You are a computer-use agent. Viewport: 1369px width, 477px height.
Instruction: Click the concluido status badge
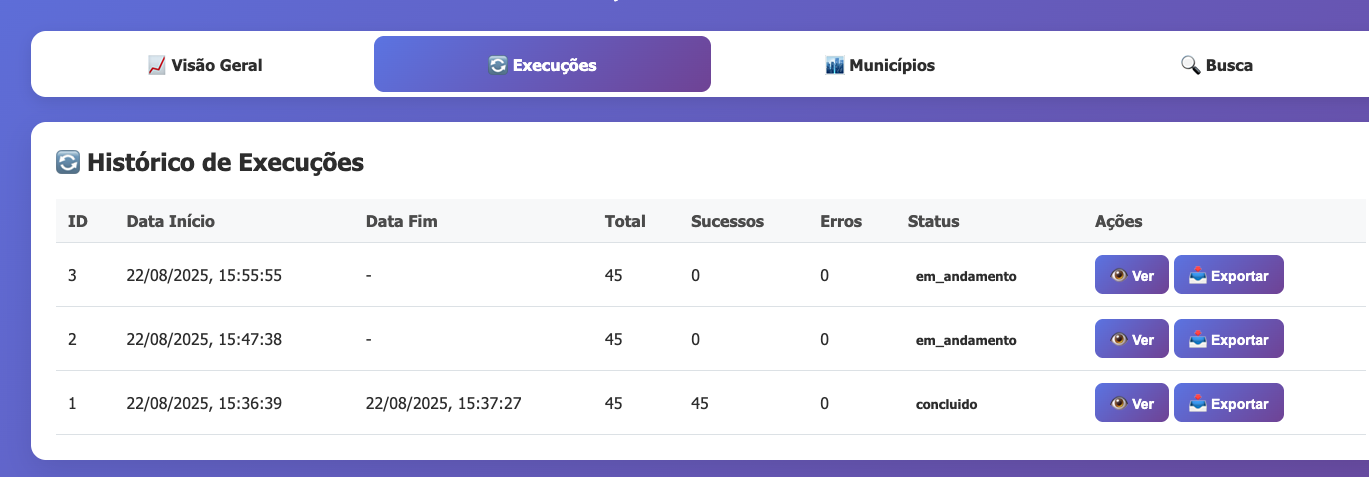(946, 404)
